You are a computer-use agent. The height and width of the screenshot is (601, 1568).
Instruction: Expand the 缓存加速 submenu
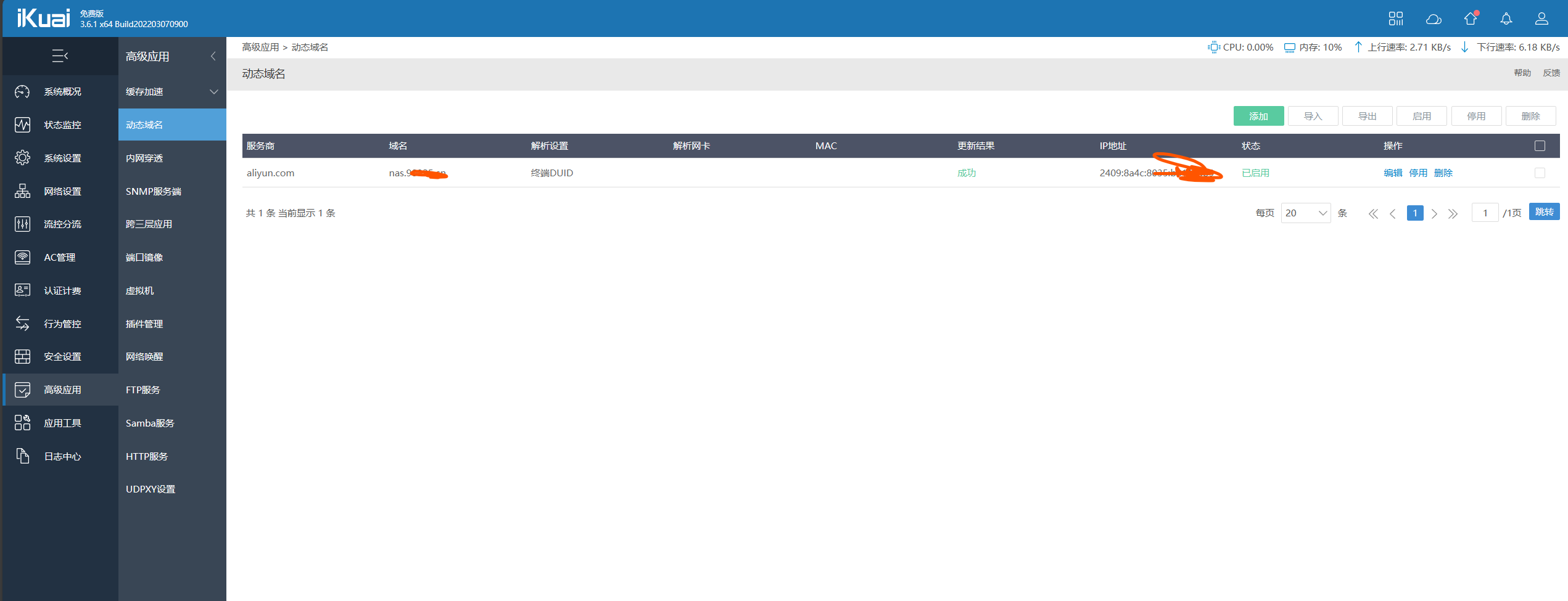click(172, 92)
